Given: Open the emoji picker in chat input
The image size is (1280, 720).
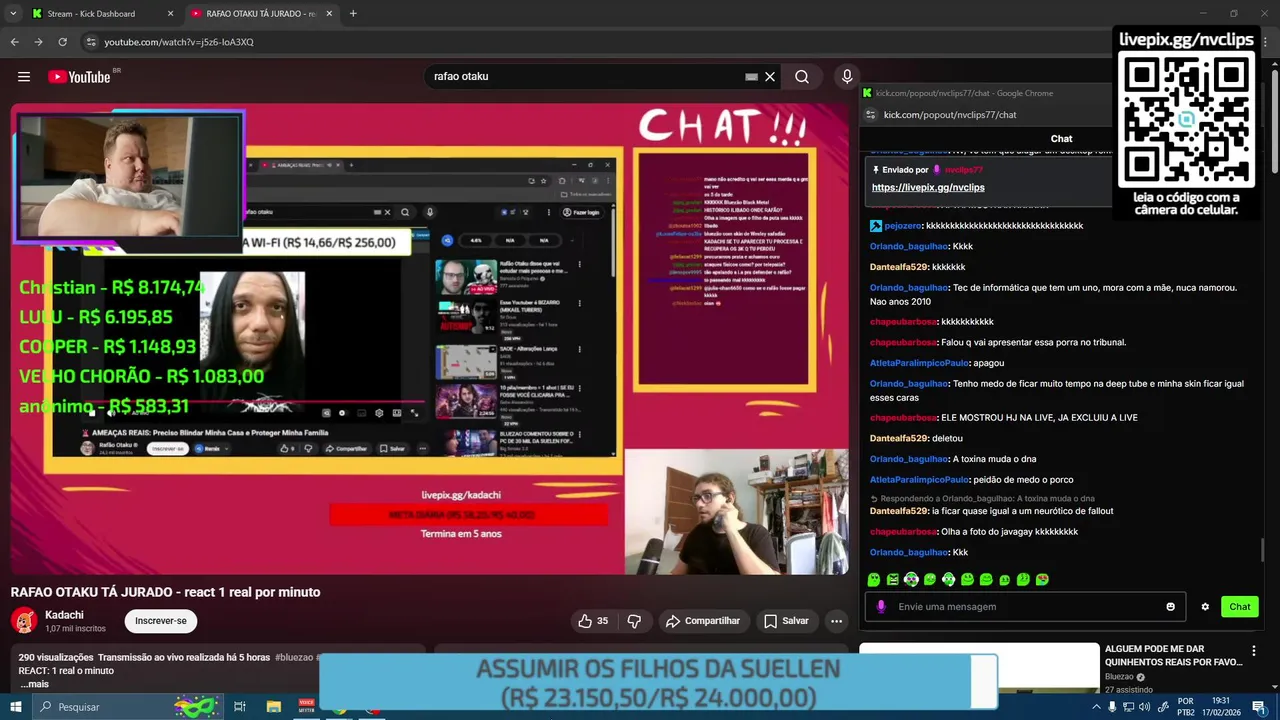Looking at the screenshot, I should click(1170, 607).
